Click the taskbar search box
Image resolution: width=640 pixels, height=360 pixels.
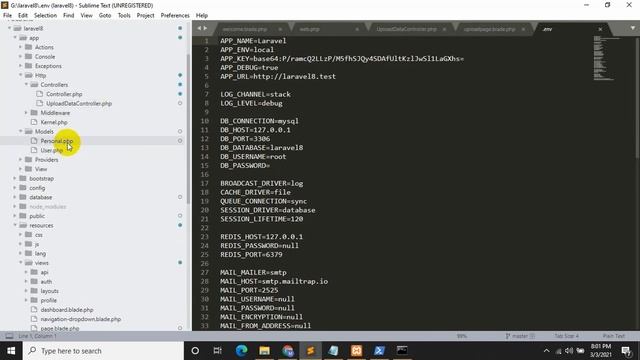(x=104, y=351)
